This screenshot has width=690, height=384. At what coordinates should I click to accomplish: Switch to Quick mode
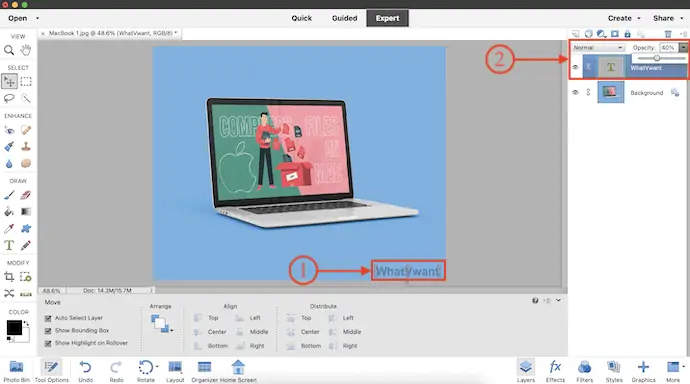301,18
